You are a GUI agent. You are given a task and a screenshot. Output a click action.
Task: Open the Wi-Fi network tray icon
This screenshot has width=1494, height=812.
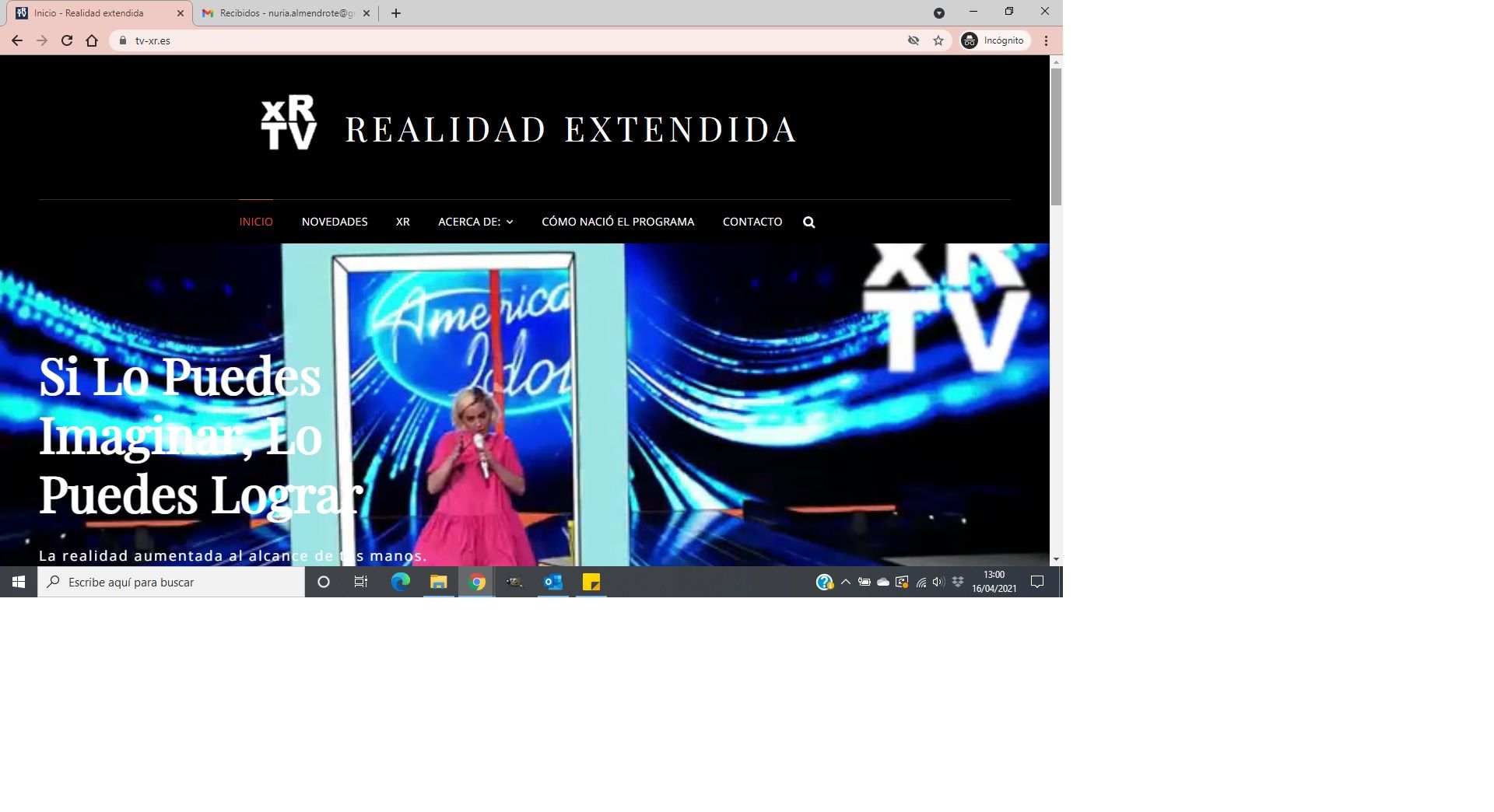coord(921,582)
